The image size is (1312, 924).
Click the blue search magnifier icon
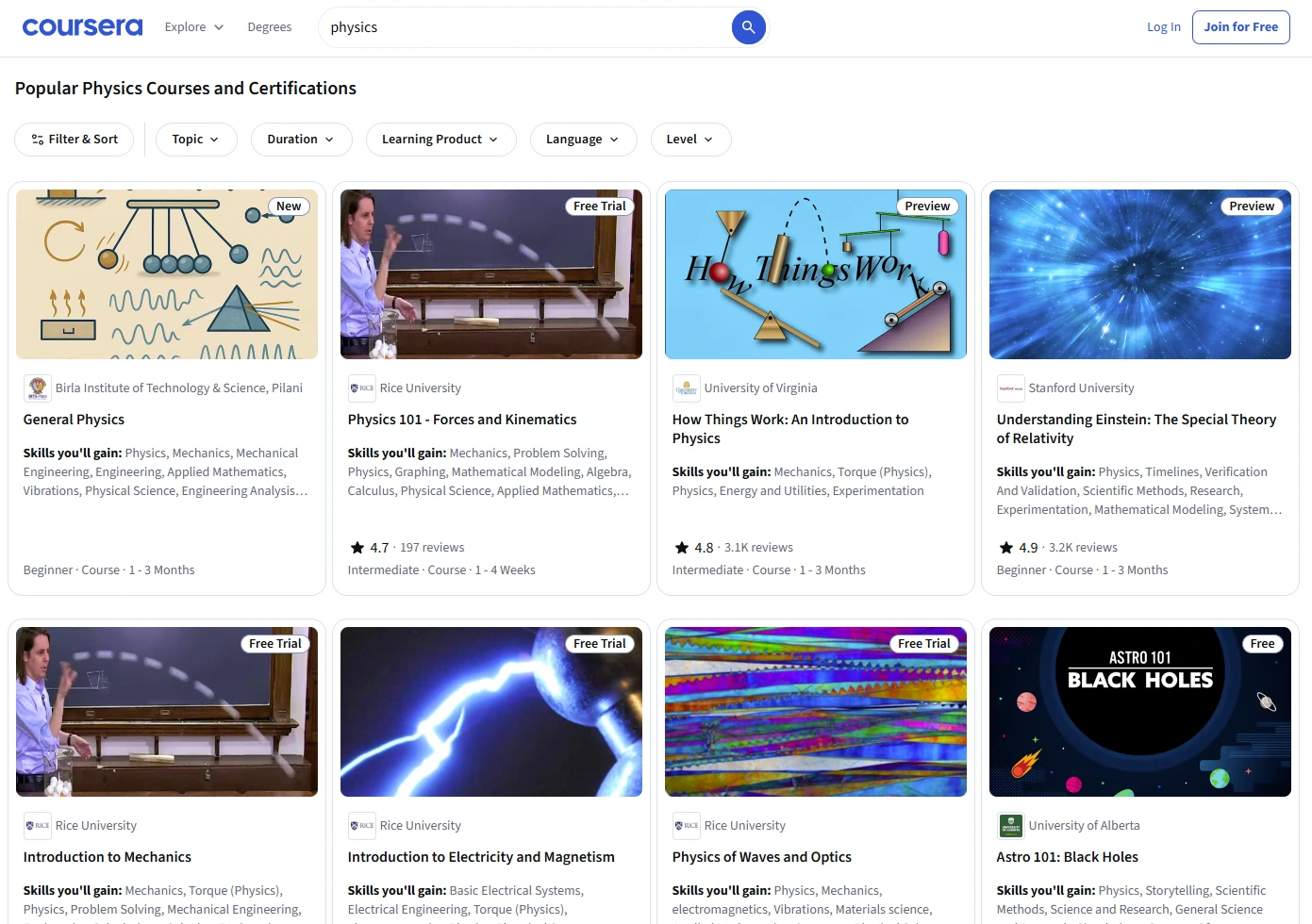pyautogui.click(x=748, y=26)
